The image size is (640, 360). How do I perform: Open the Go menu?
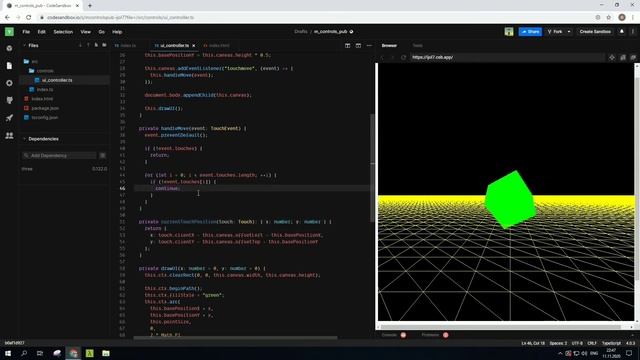[x=101, y=32]
